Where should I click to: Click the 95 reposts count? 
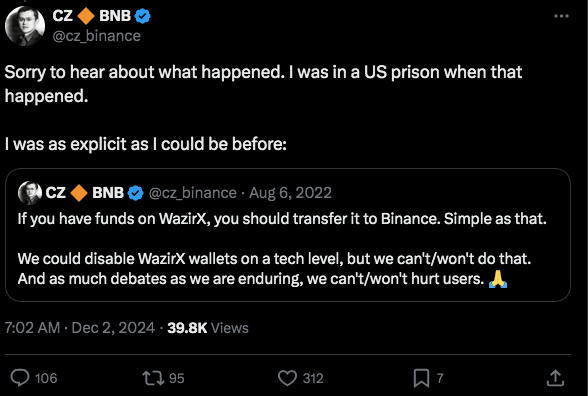click(177, 378)
